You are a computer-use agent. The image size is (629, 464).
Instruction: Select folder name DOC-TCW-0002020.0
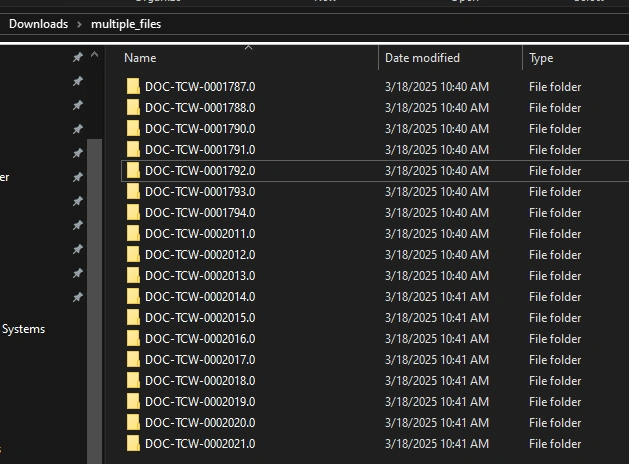[200, 422]
